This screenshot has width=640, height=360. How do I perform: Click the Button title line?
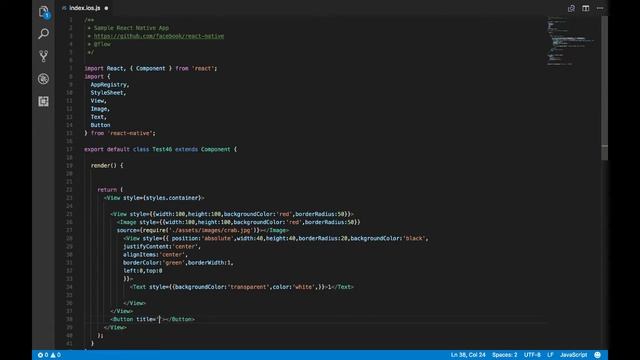(152, 319)
